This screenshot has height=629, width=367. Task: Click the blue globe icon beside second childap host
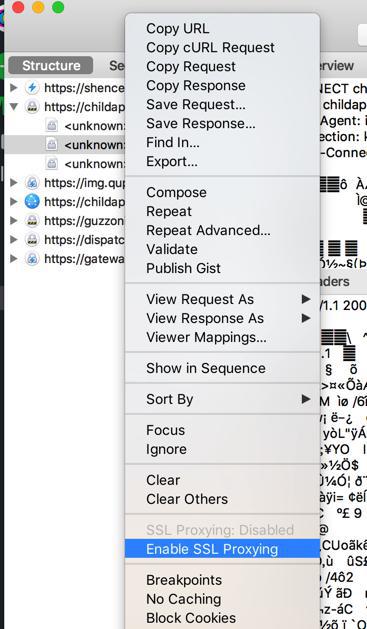coord(32,202)
